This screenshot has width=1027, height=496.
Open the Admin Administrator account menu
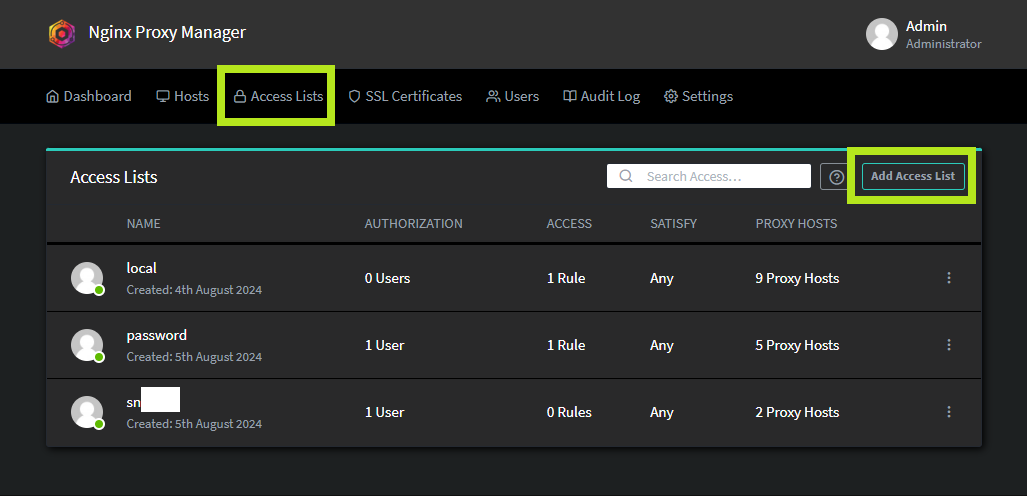[x=942, y=34]
